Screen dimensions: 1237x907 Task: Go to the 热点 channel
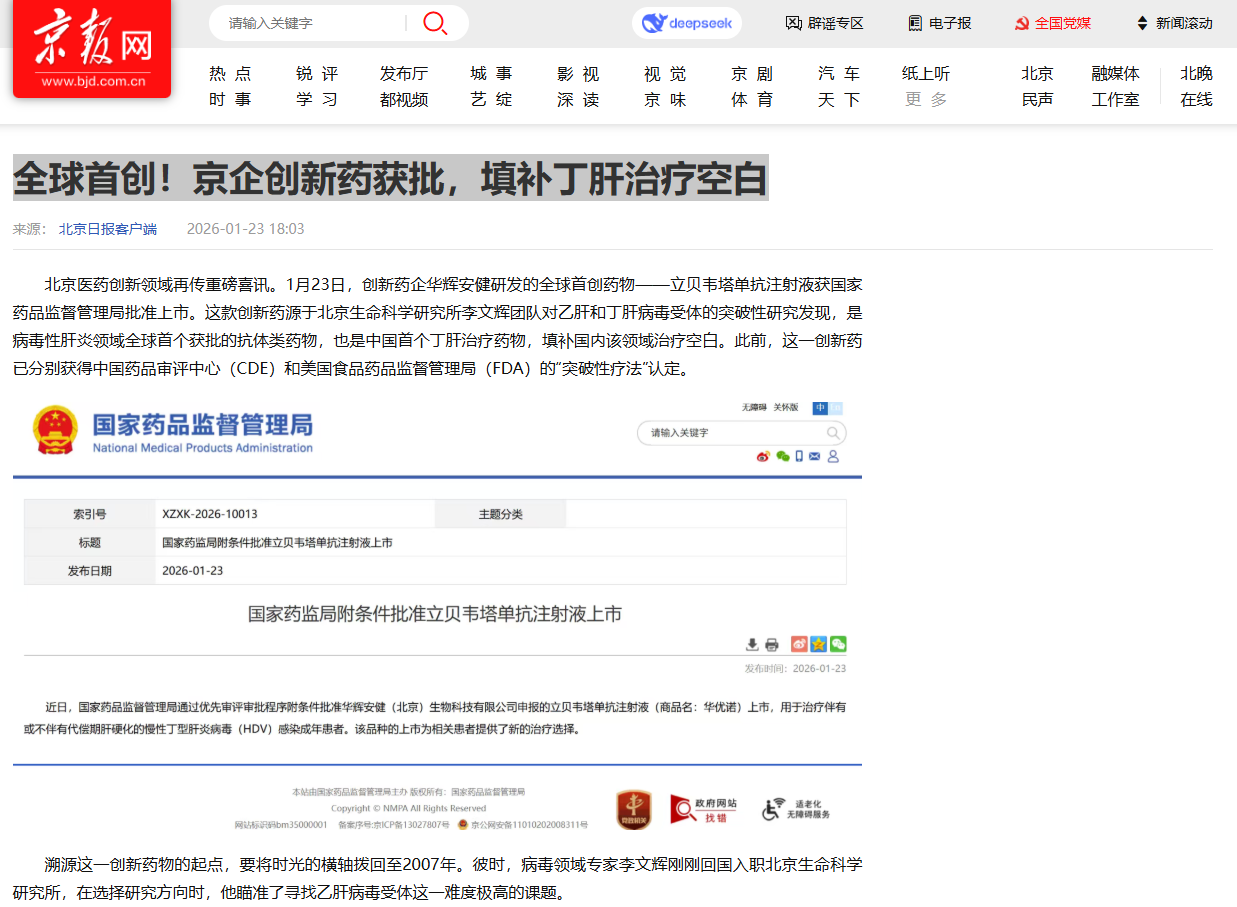point(230,74)
